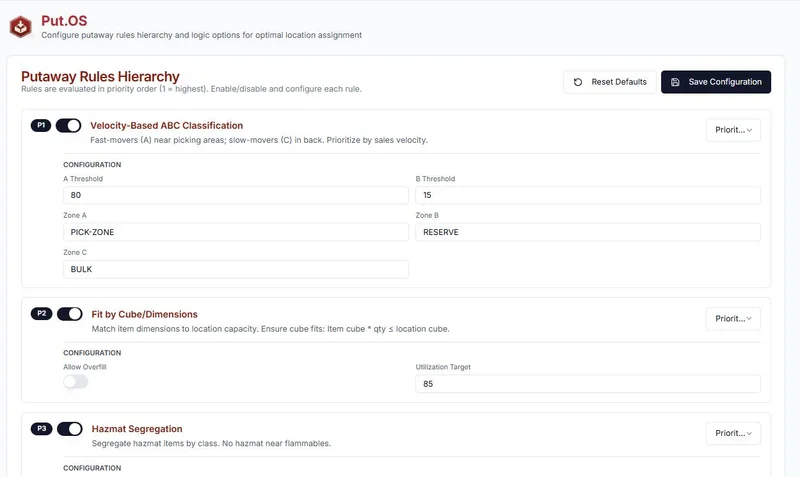Disable the Fit by Cube/Dimensions toggle
The height and width of the screenshot is (477, 800).
coord(69,314)
